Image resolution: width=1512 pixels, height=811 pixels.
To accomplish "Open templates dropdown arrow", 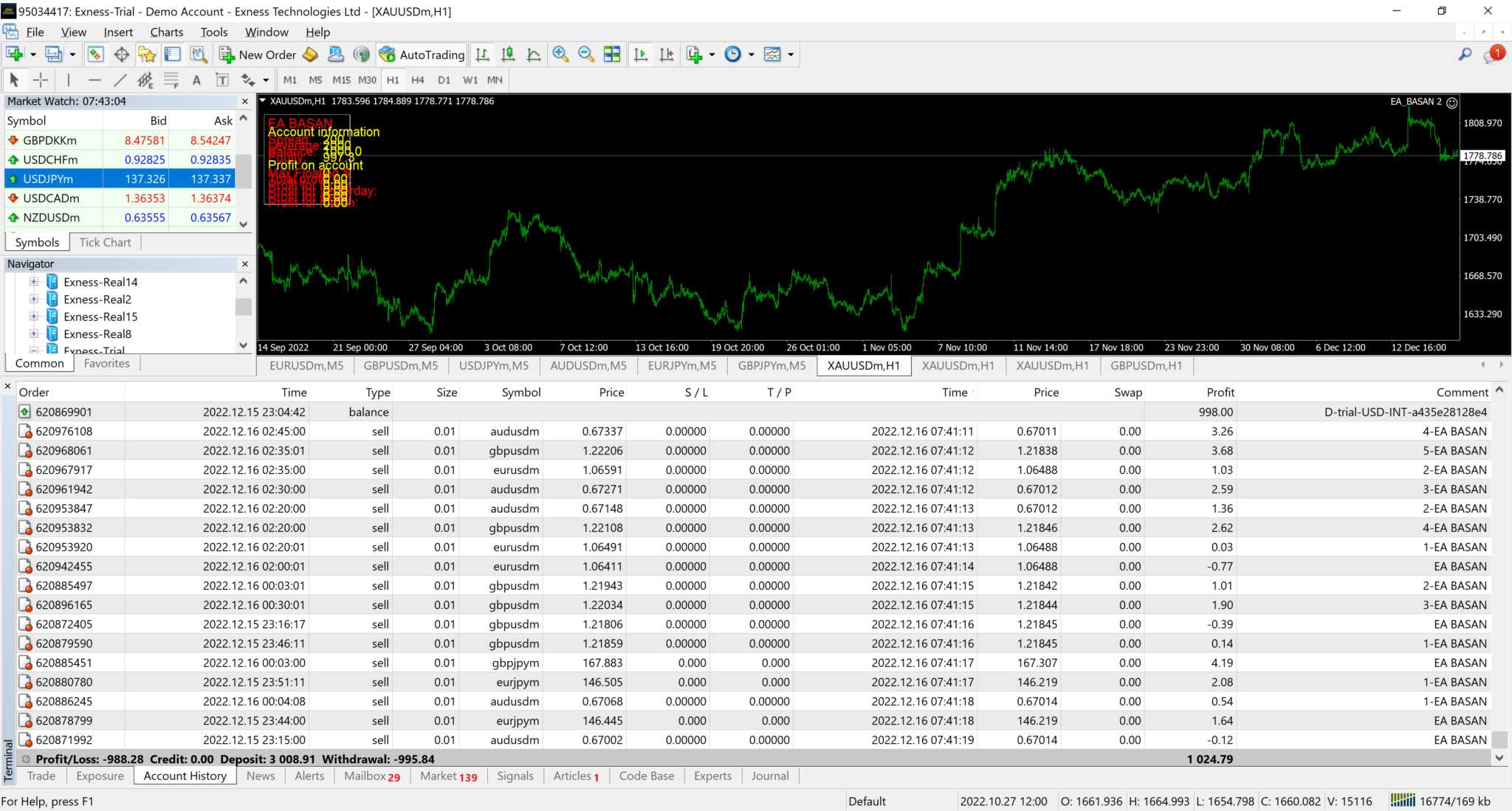I will (791, 55).
